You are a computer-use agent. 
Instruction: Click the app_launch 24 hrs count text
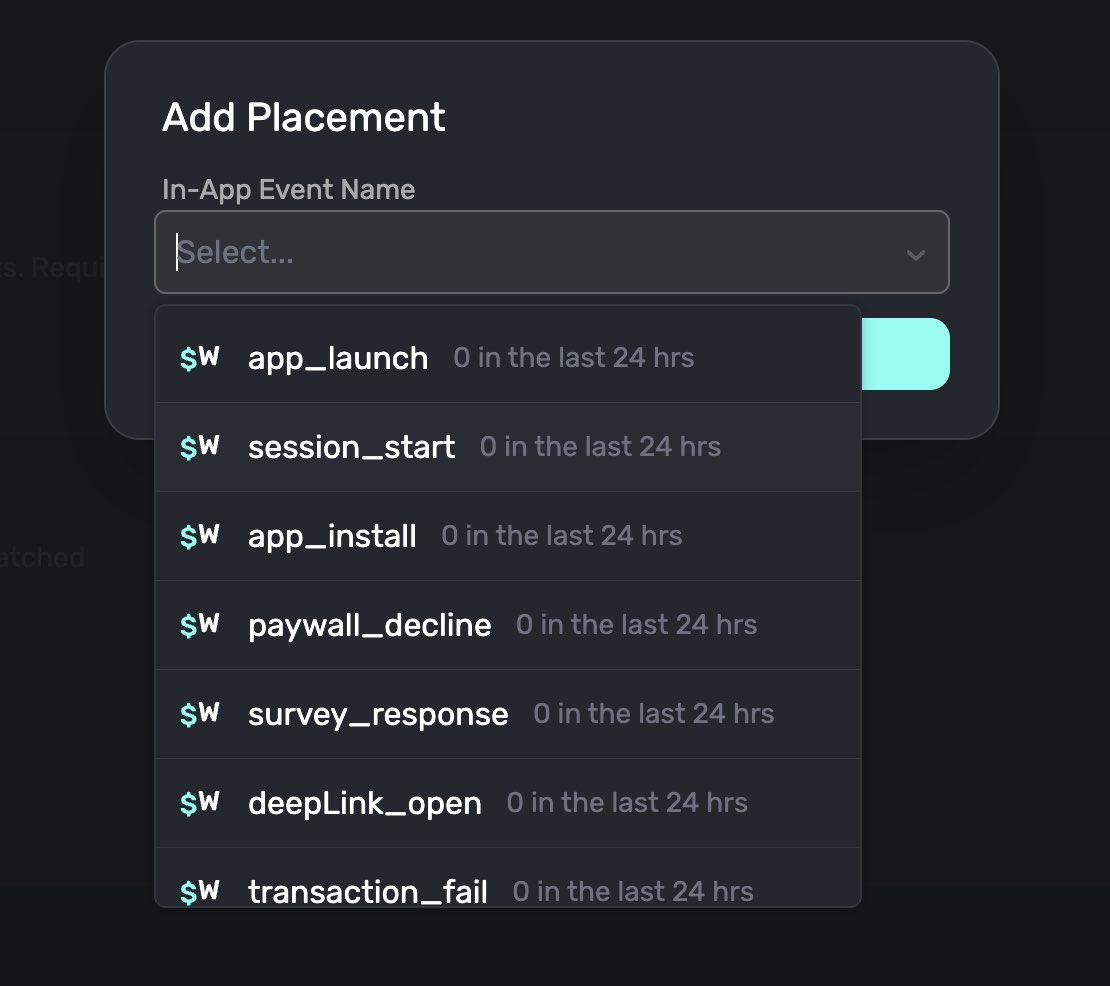[573, 357]
